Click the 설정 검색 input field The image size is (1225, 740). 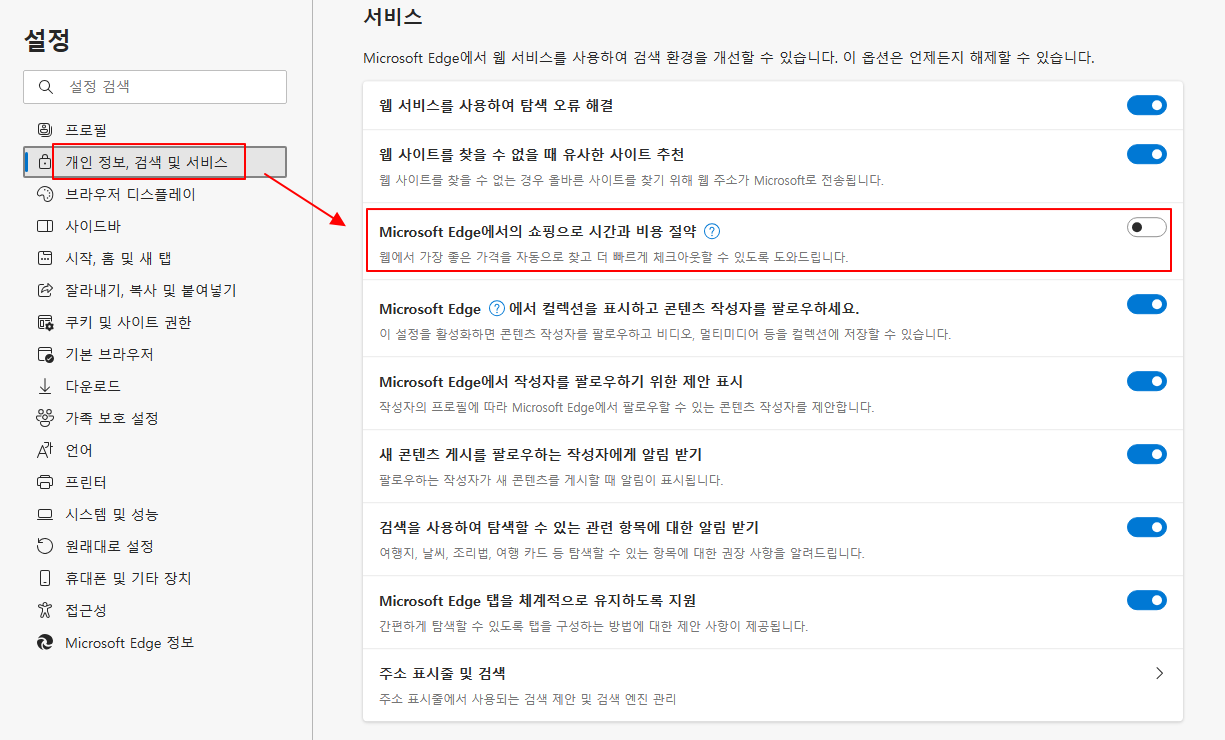coord(155,87)
